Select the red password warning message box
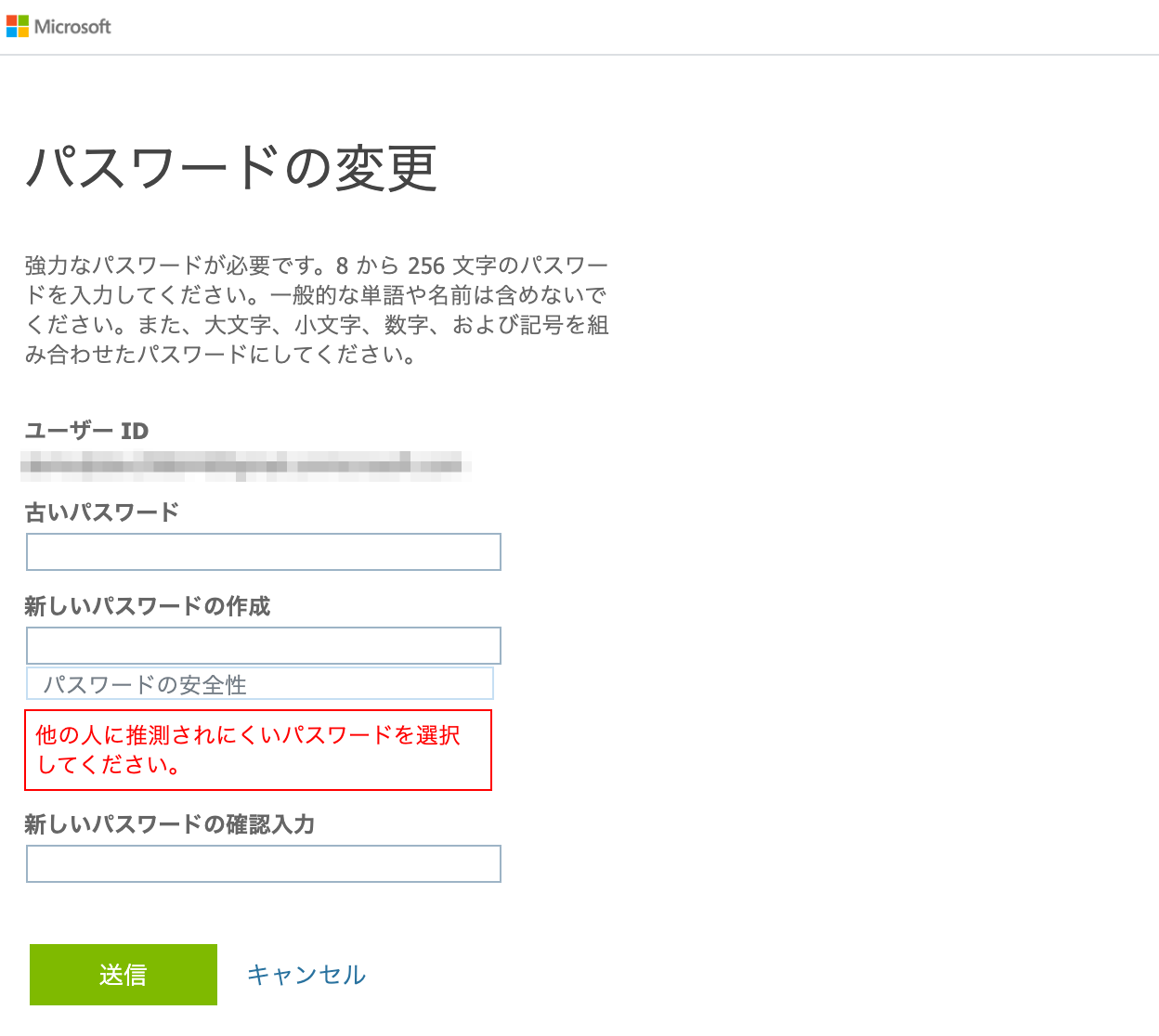This screenshot has width=1159, height=1036. pos(258,750)
